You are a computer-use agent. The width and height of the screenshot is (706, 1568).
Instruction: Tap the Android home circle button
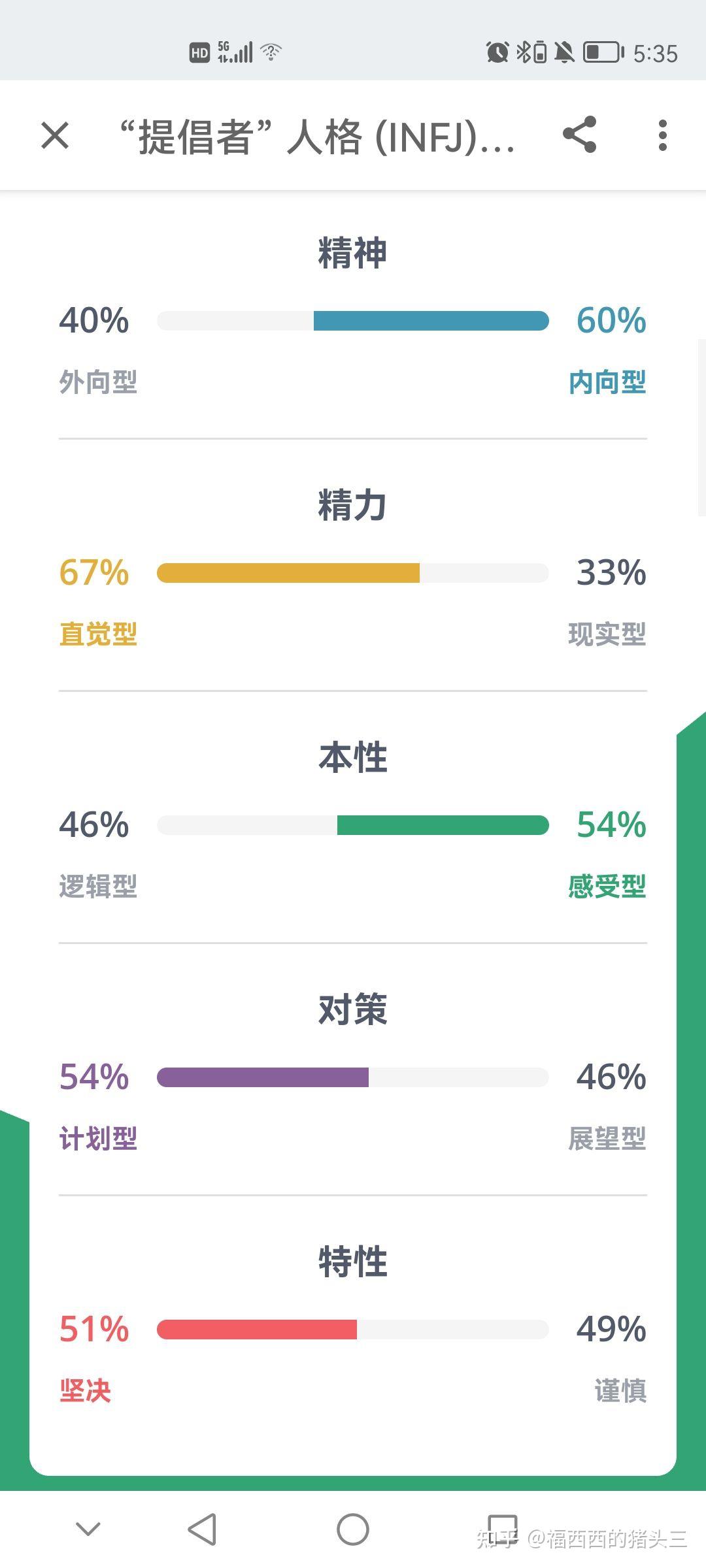(353, 1529)
